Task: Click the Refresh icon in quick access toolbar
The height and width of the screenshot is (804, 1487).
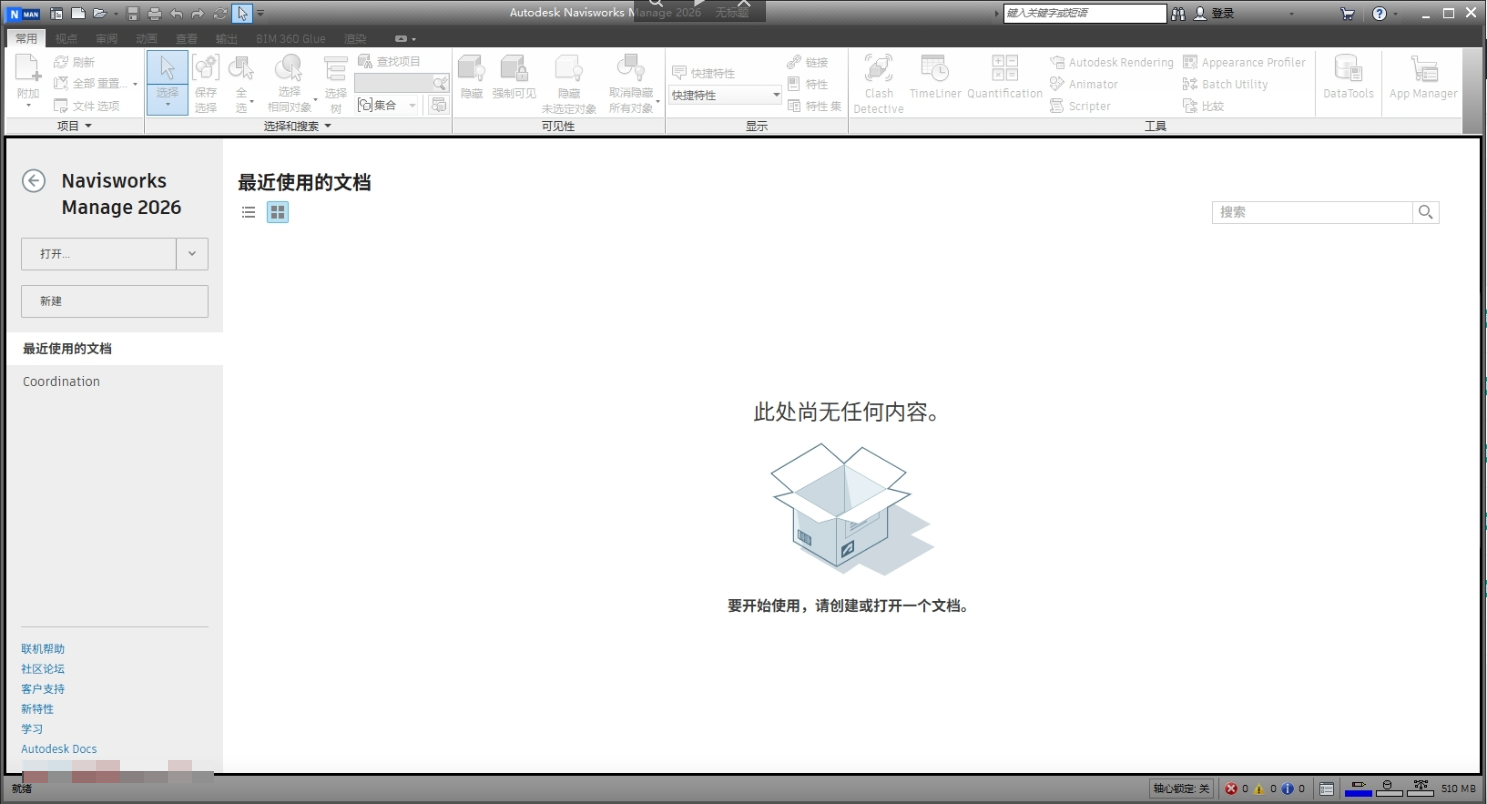Action: [220, 13]
